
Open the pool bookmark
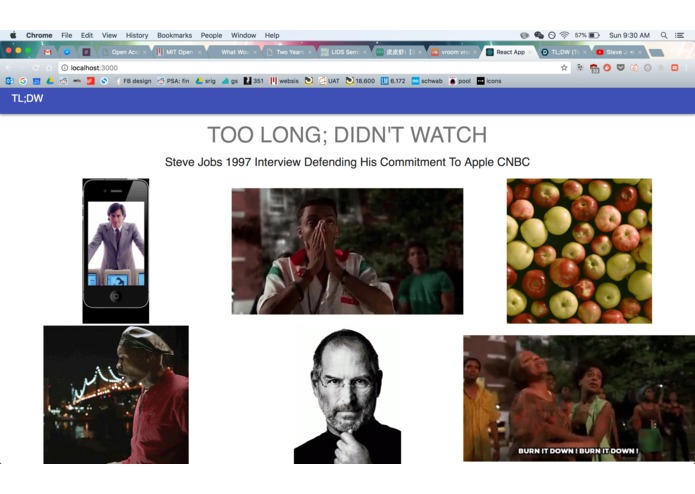(x=460, y=81)
